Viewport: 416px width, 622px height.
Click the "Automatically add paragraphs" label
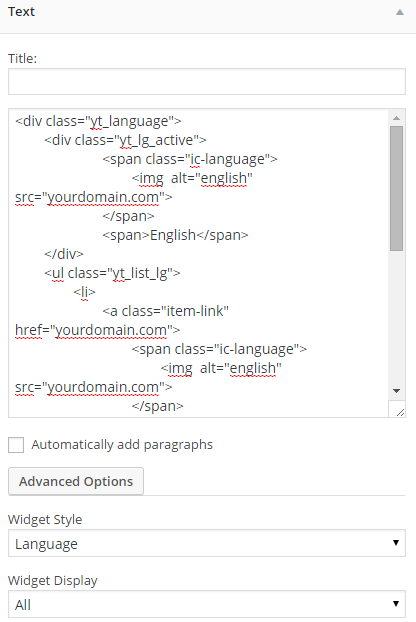[x=122, y=445]
